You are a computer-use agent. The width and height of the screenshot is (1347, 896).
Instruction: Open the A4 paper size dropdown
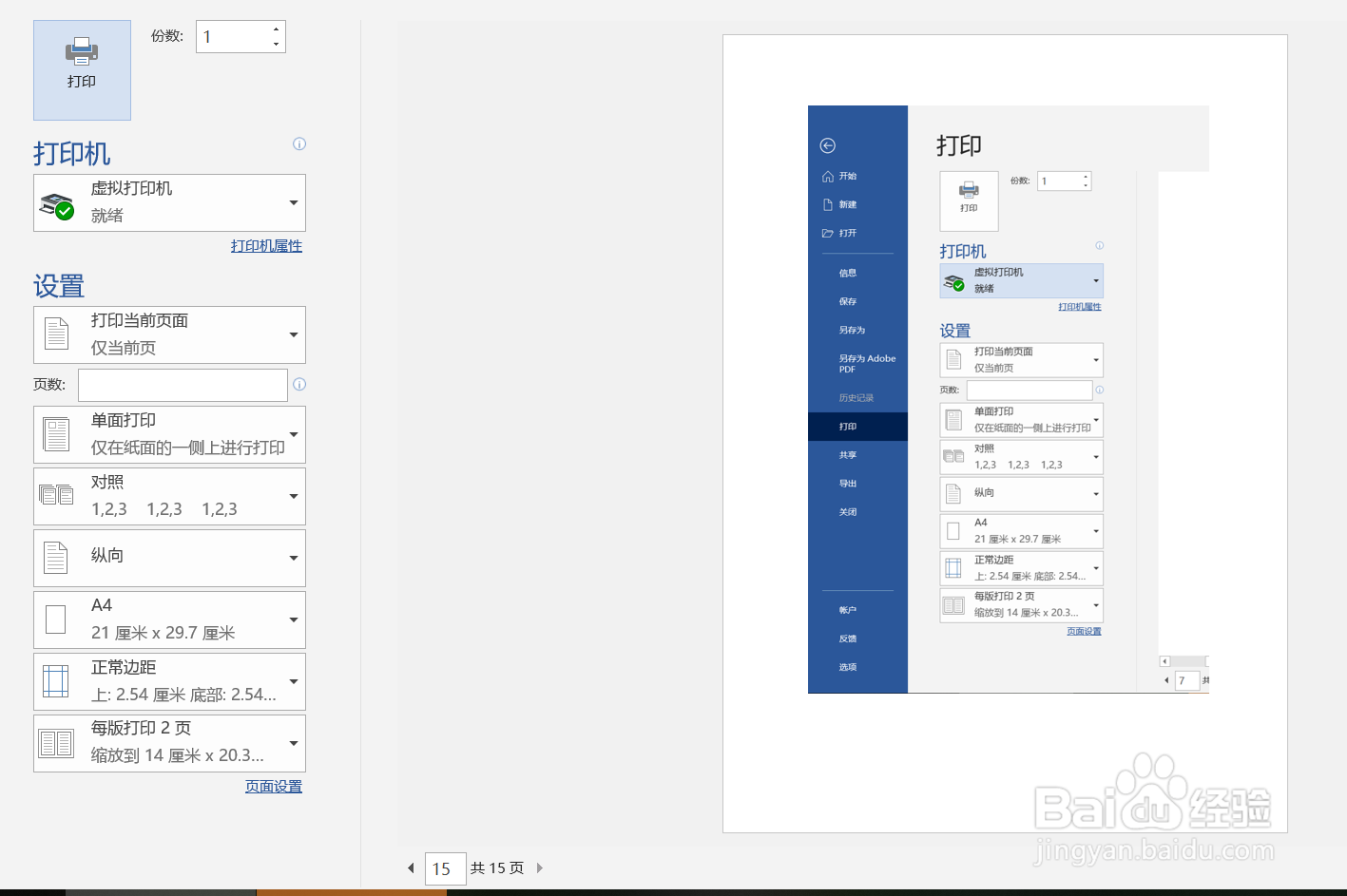169,620
